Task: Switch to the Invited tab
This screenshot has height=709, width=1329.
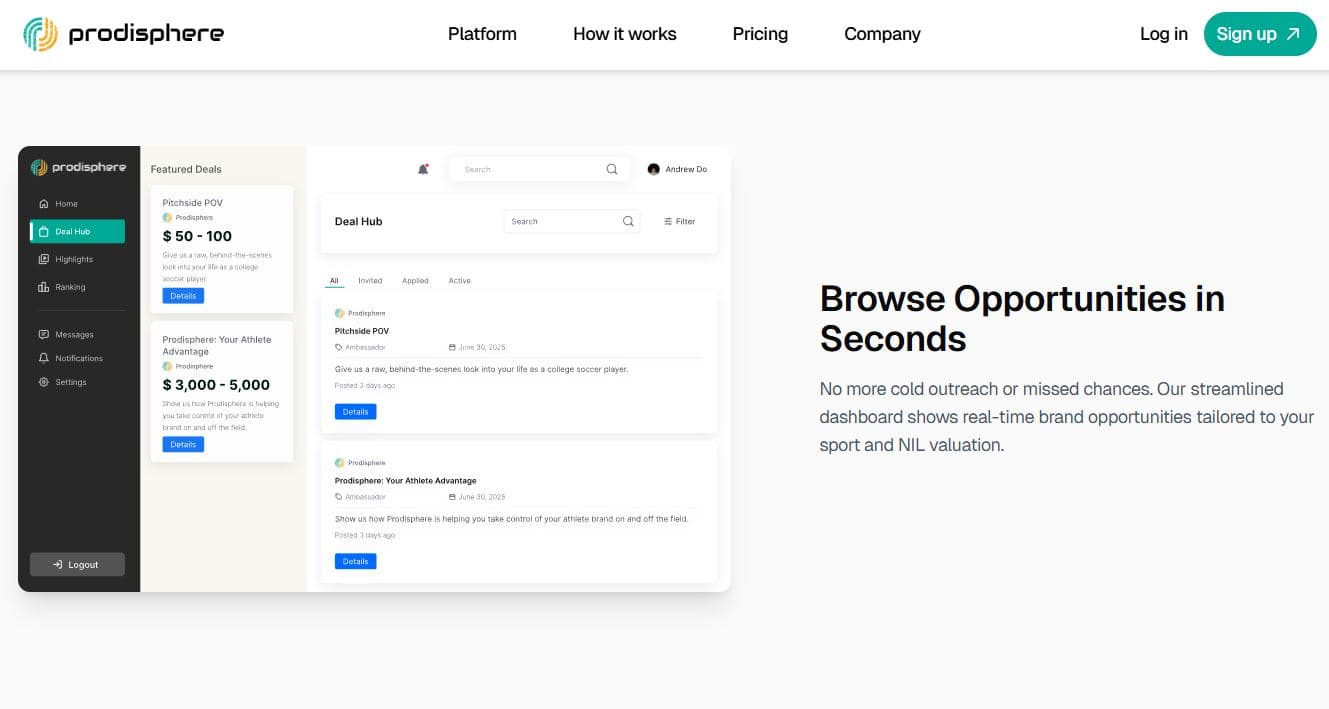Action: click(370, 281)
